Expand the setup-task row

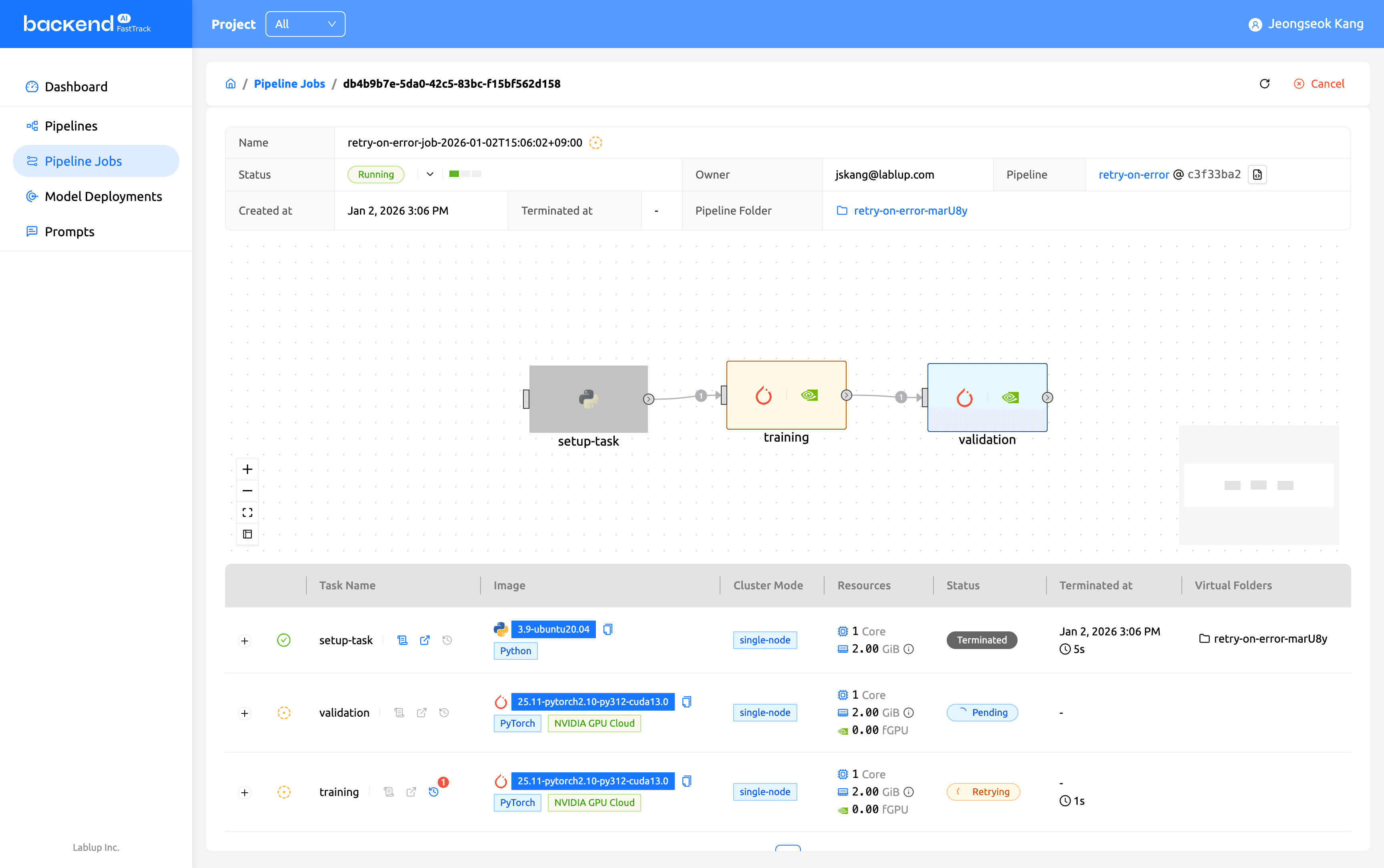click(245, 641)
